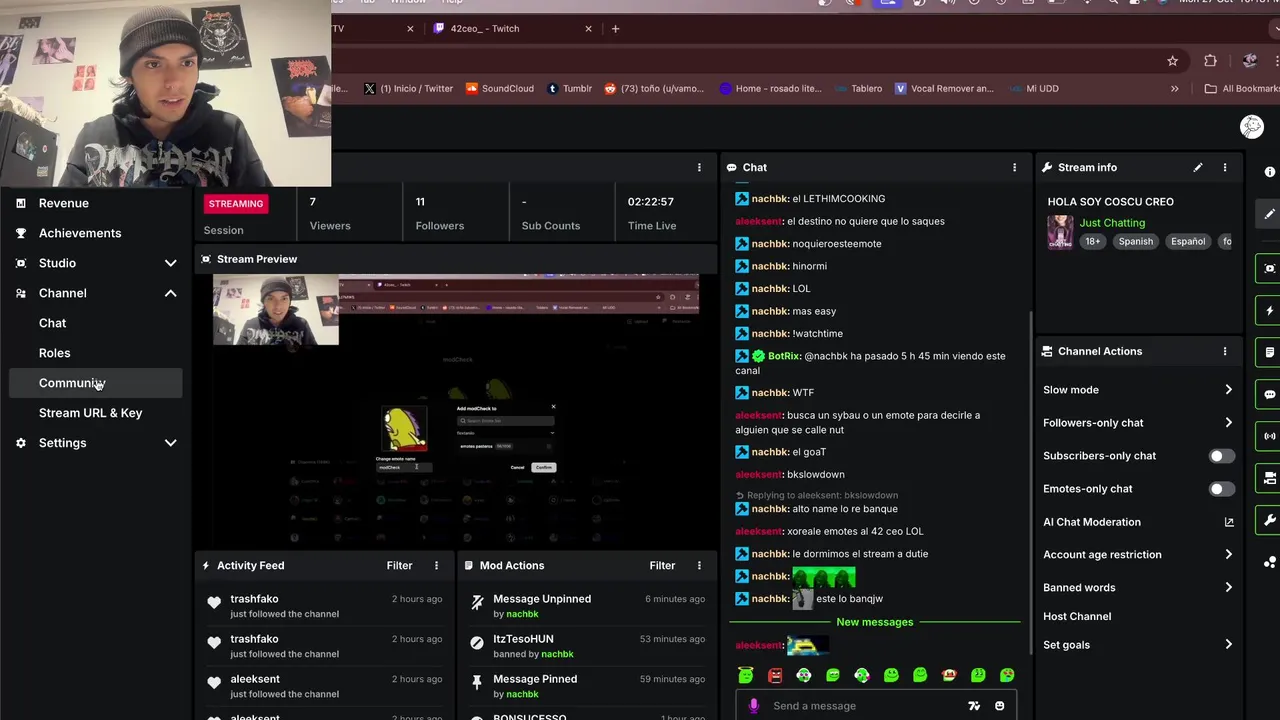Expand the Settings sidebar section
This screenshot has width=1280, height=720.
(x=170, y=443)
